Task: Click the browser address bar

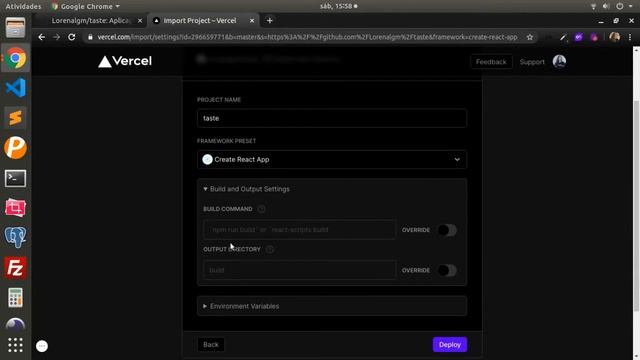Action: point(307,37)
